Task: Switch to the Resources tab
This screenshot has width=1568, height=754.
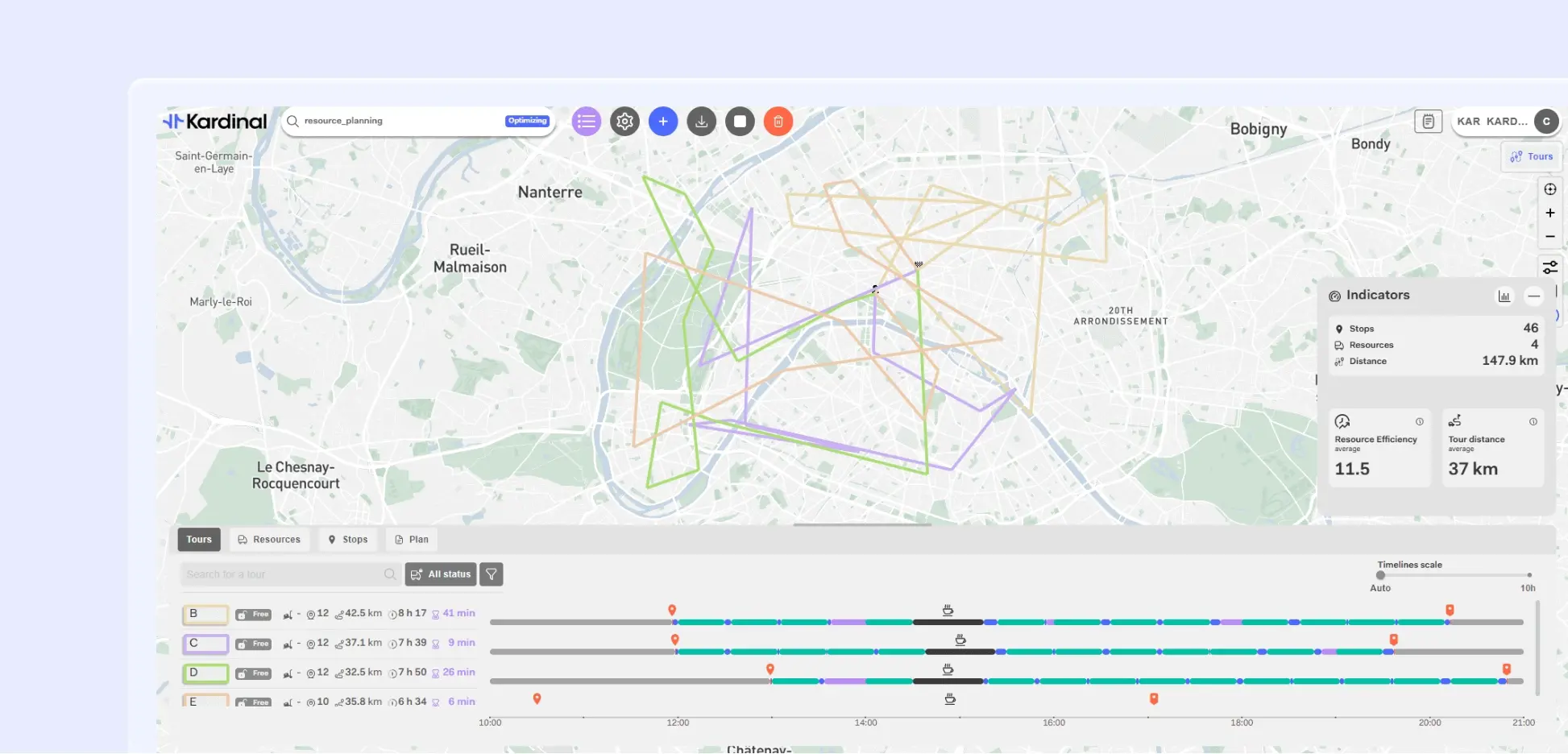Action: point(269,540)
